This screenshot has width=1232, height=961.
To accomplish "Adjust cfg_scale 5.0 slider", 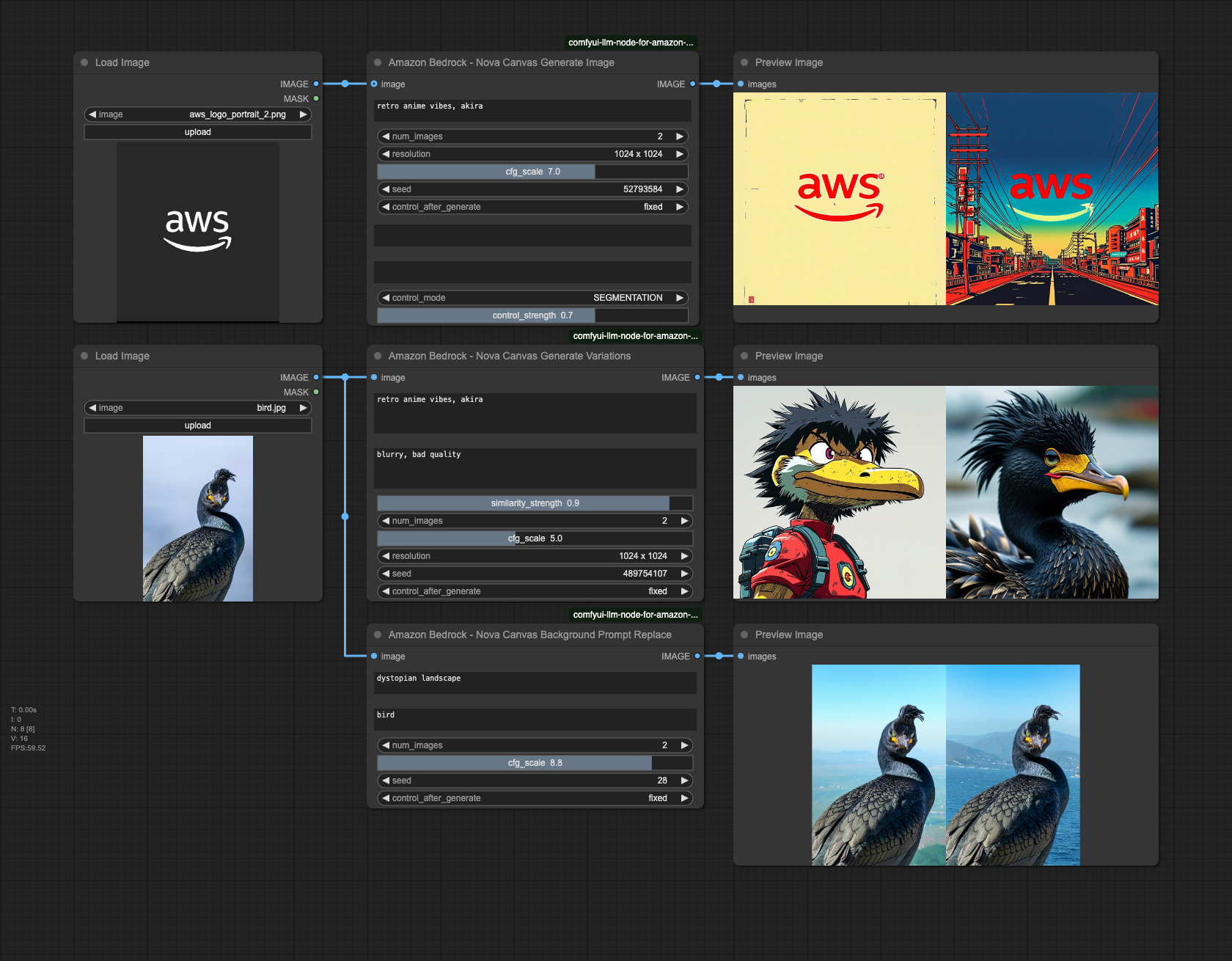I will (x=535, y=538).
